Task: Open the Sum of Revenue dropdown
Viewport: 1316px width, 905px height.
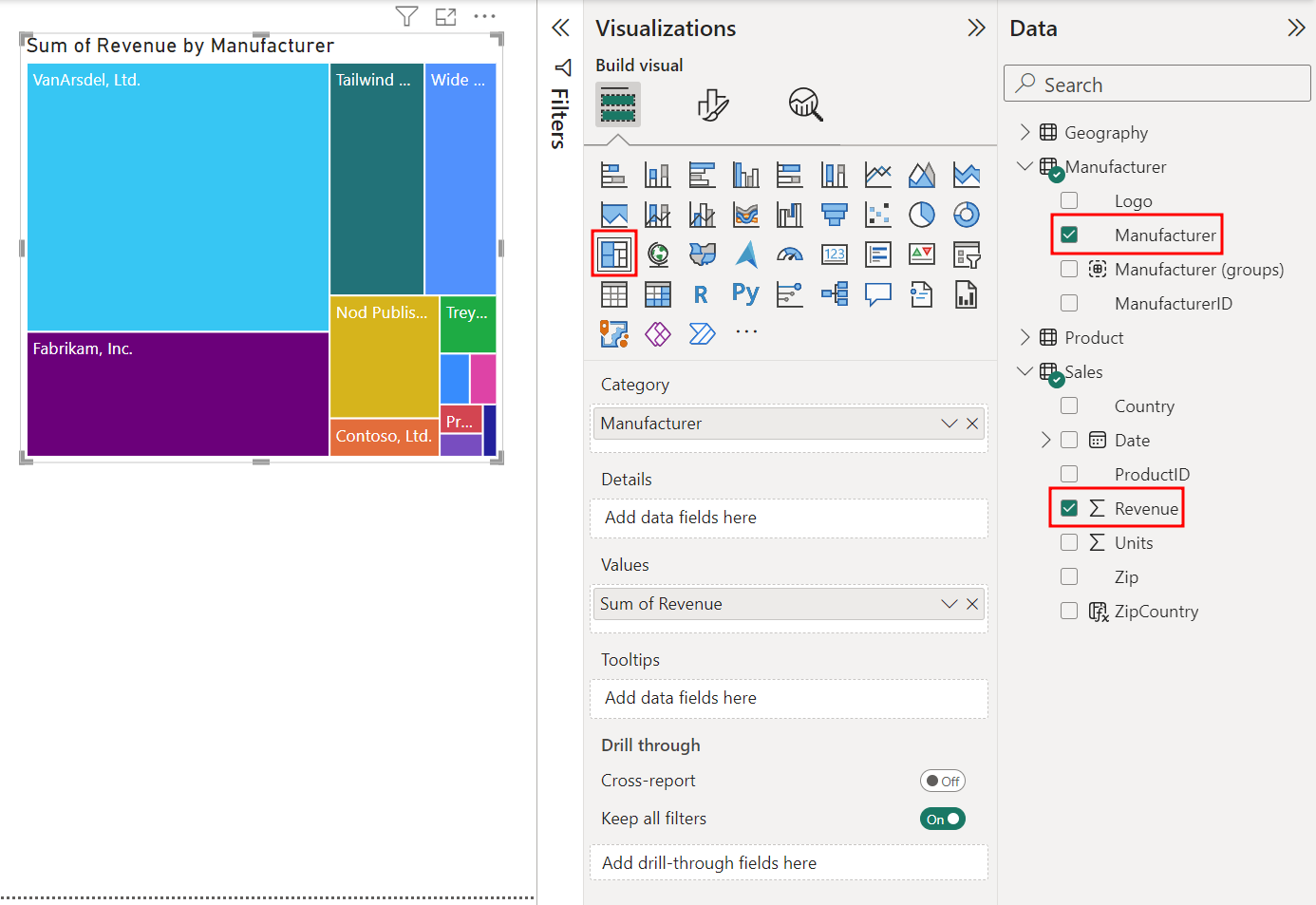Action: coord(949,604)
